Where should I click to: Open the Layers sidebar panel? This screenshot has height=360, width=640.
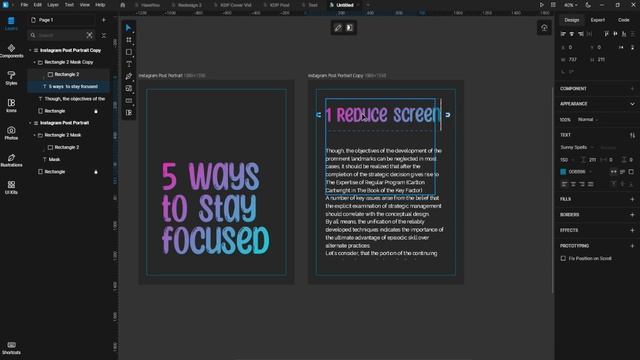[11, 23]
